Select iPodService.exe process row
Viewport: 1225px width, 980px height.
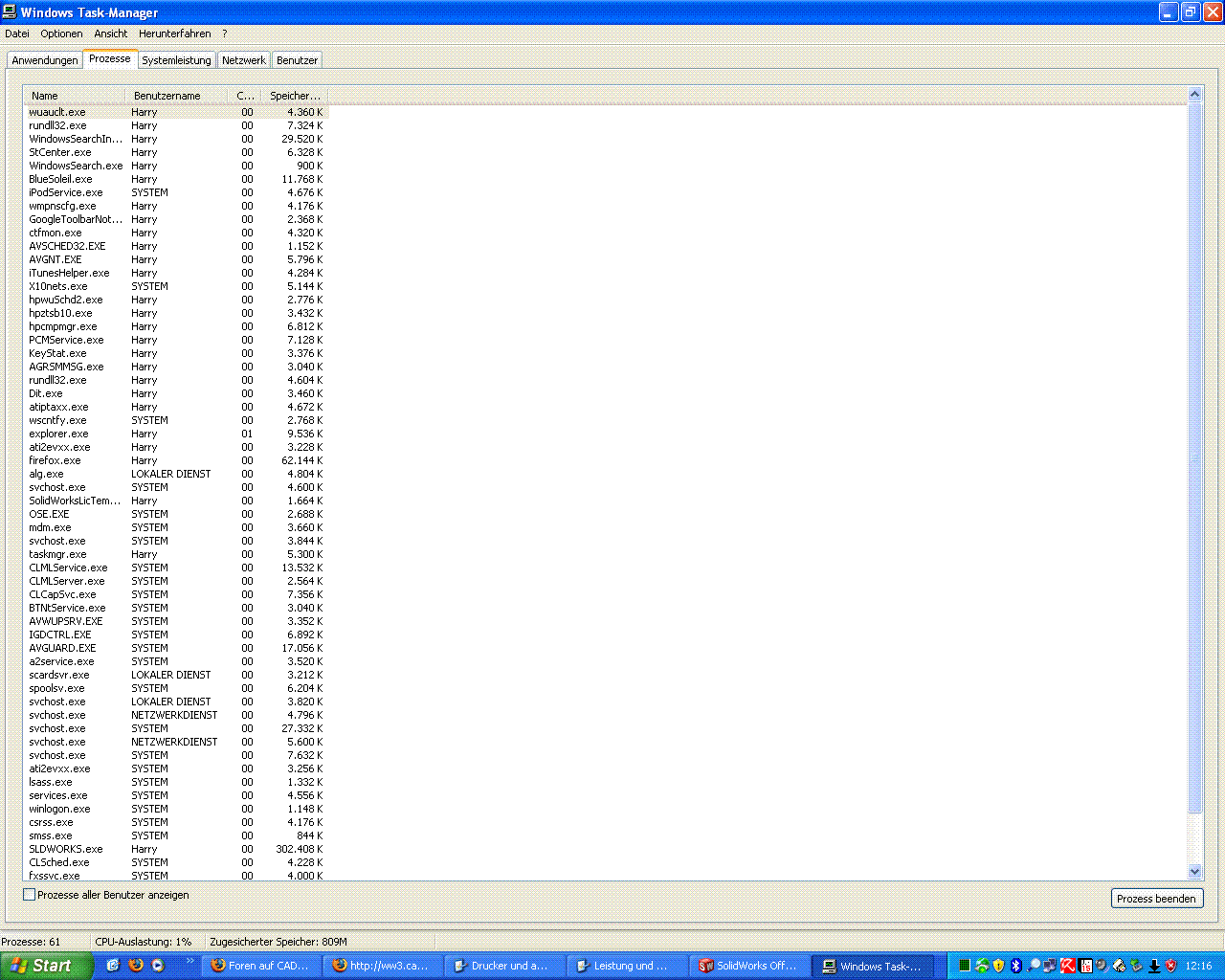point(176,192)
